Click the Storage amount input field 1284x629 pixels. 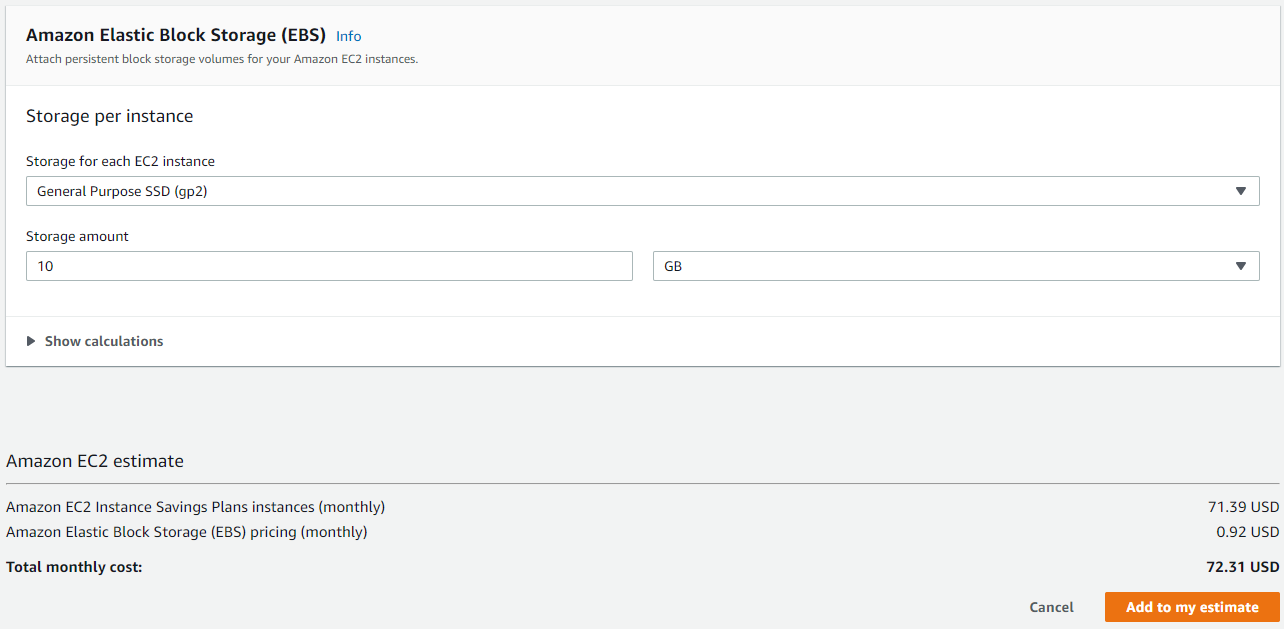point(329,266)
